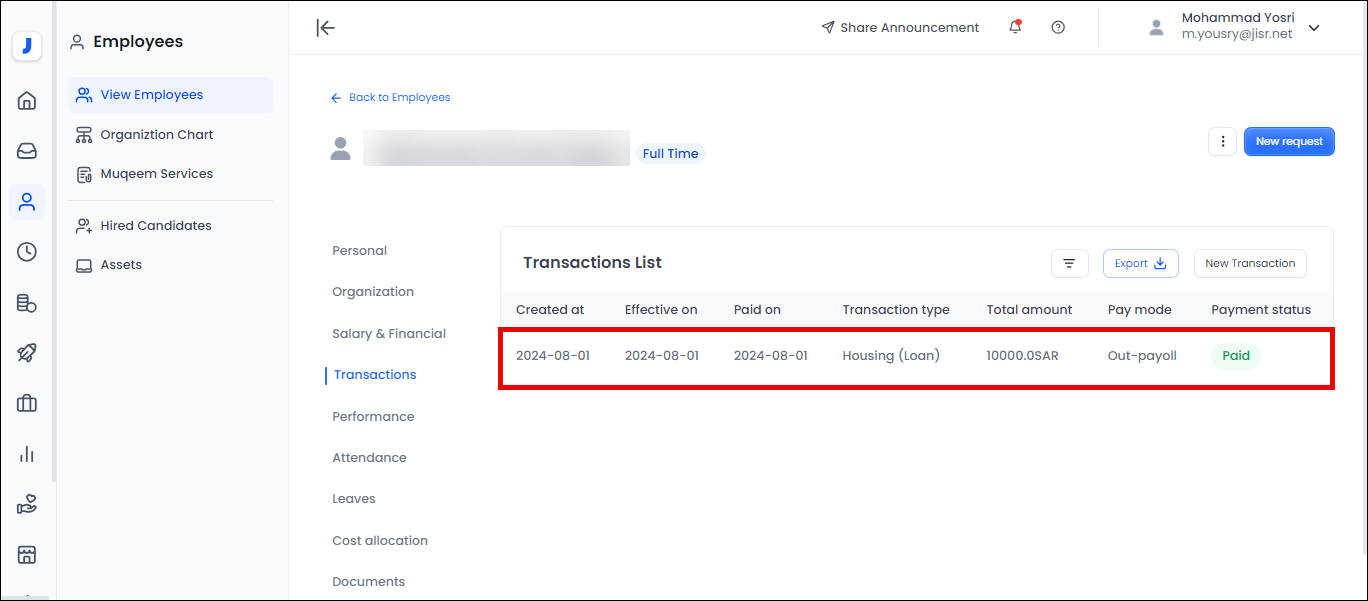Open Muqeem Services in sidebar
Image resolution: width=1368 pixels, height=601 pixels.
tap(156, 174)
